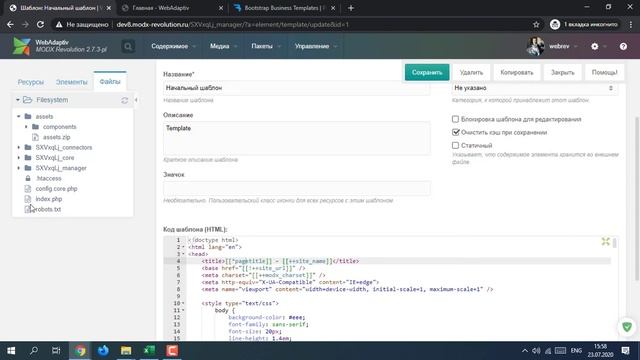The image size is (640, 360).
Task: Bookmark this page with star icon
Action: point(536,24)
